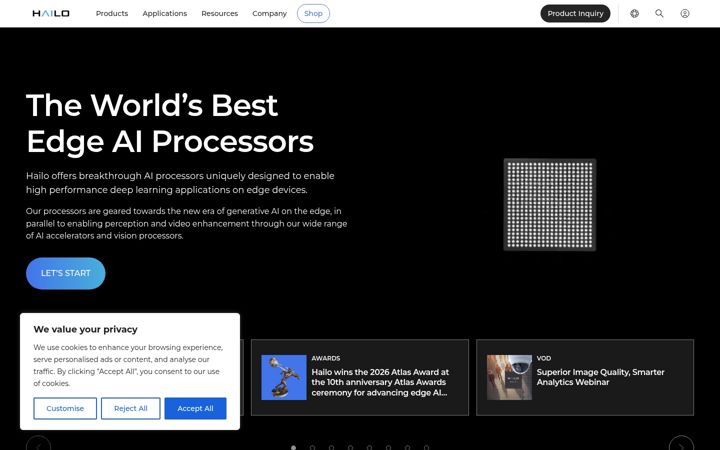
Task: Read the Hailo wins 2026 Atlas Award article
Action: point(380,382)
